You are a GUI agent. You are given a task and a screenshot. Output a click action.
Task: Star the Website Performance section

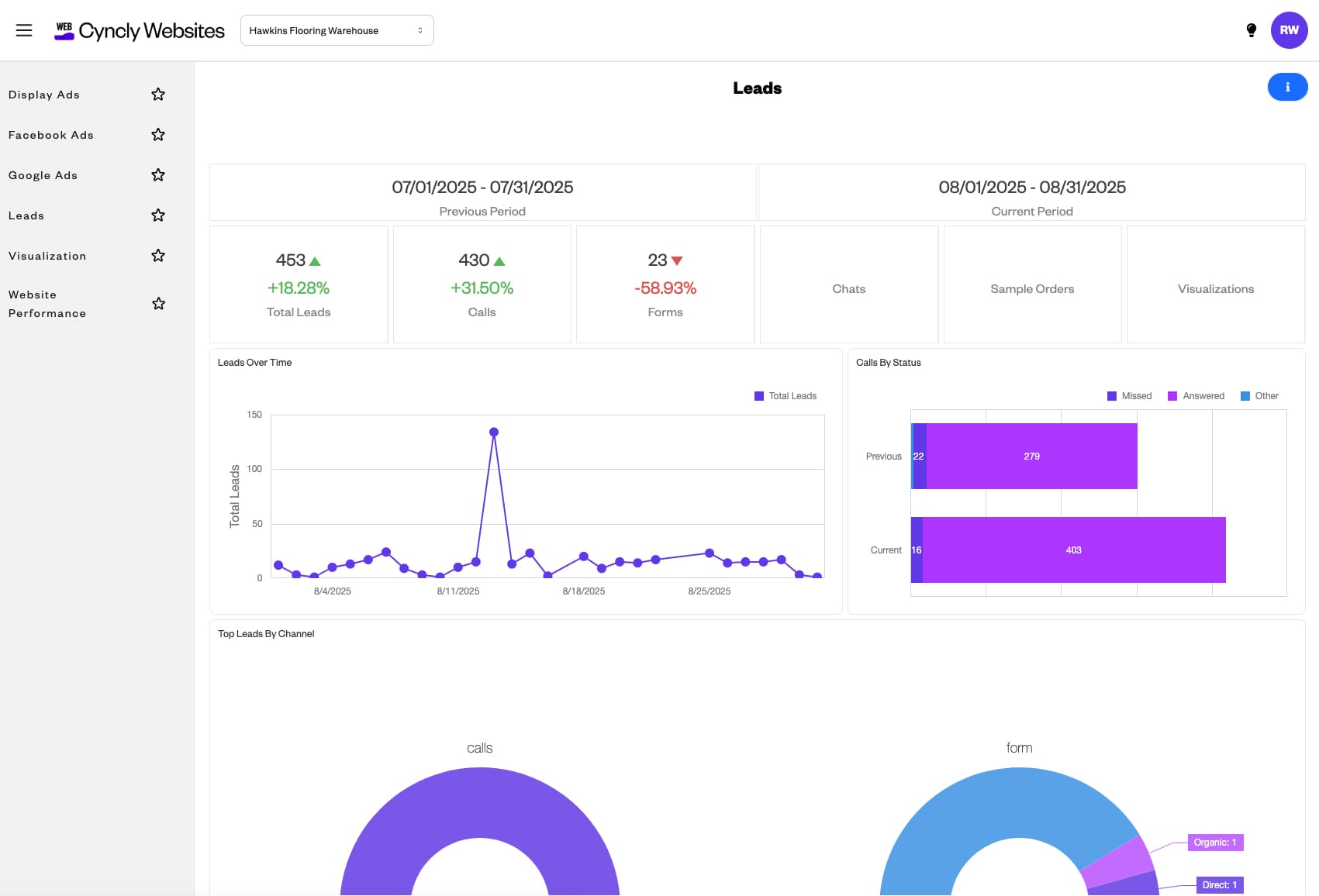(157, 303)
